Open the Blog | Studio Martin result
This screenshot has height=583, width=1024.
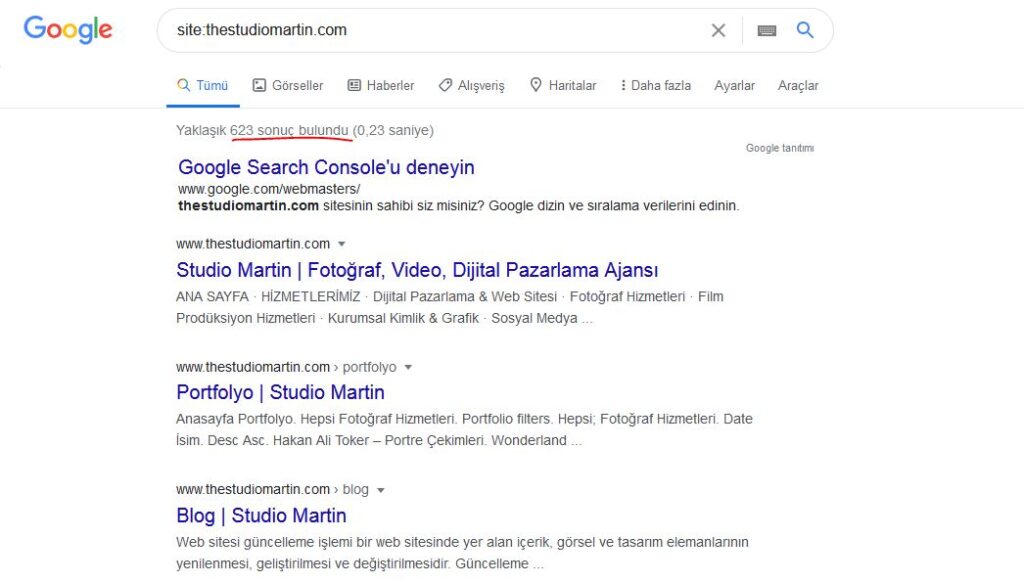[261, 515]
